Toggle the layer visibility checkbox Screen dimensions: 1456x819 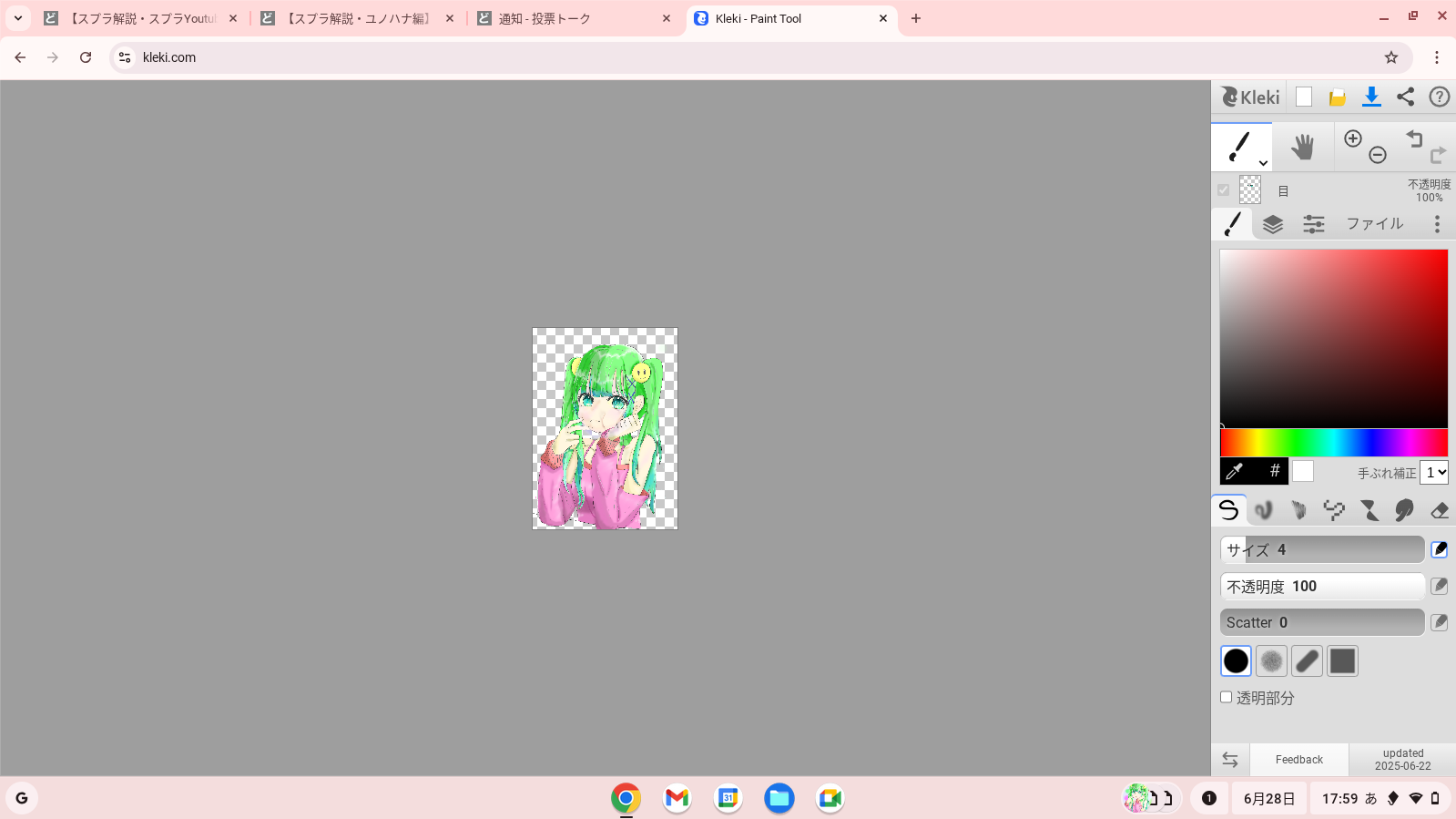pos(1224,190)
